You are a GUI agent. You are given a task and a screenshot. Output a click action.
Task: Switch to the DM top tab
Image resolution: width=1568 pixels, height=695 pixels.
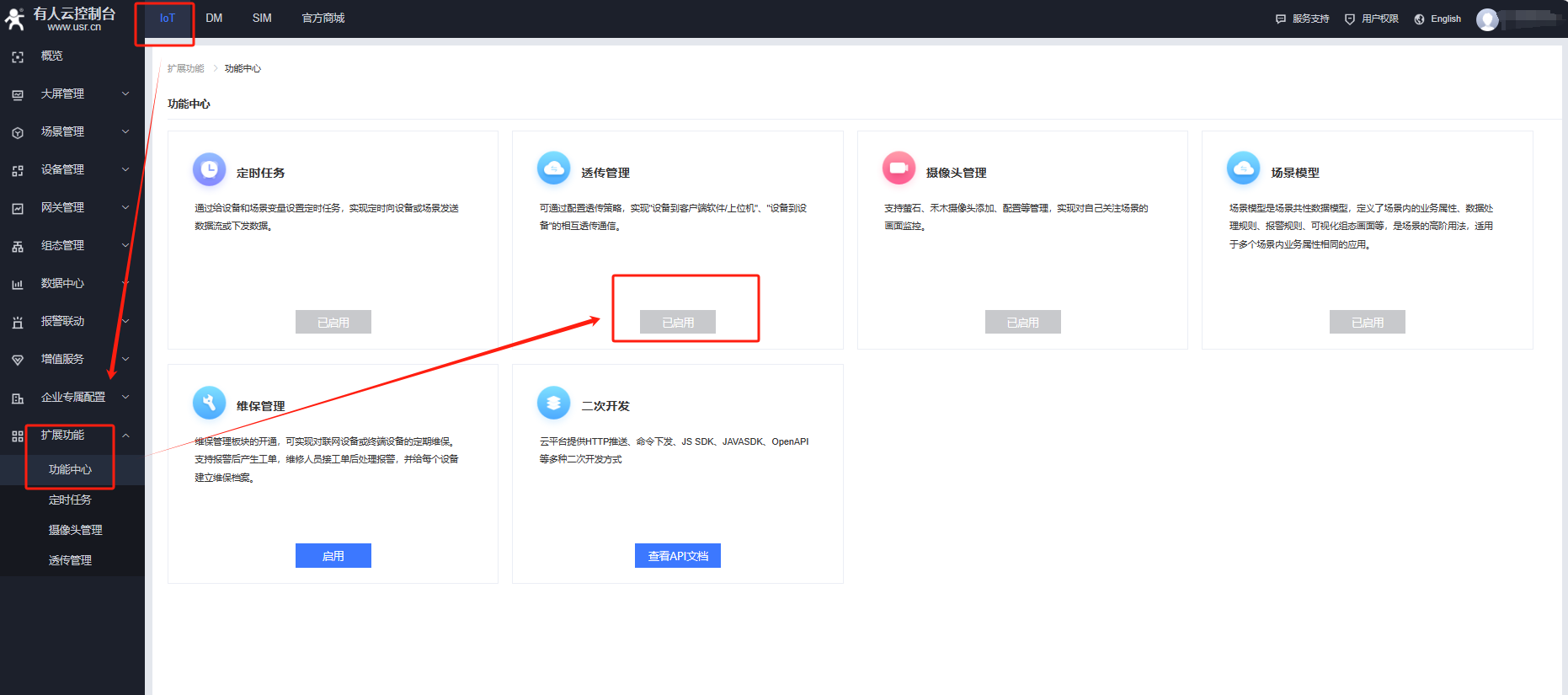pyautogui.click(x=214, y=19)
